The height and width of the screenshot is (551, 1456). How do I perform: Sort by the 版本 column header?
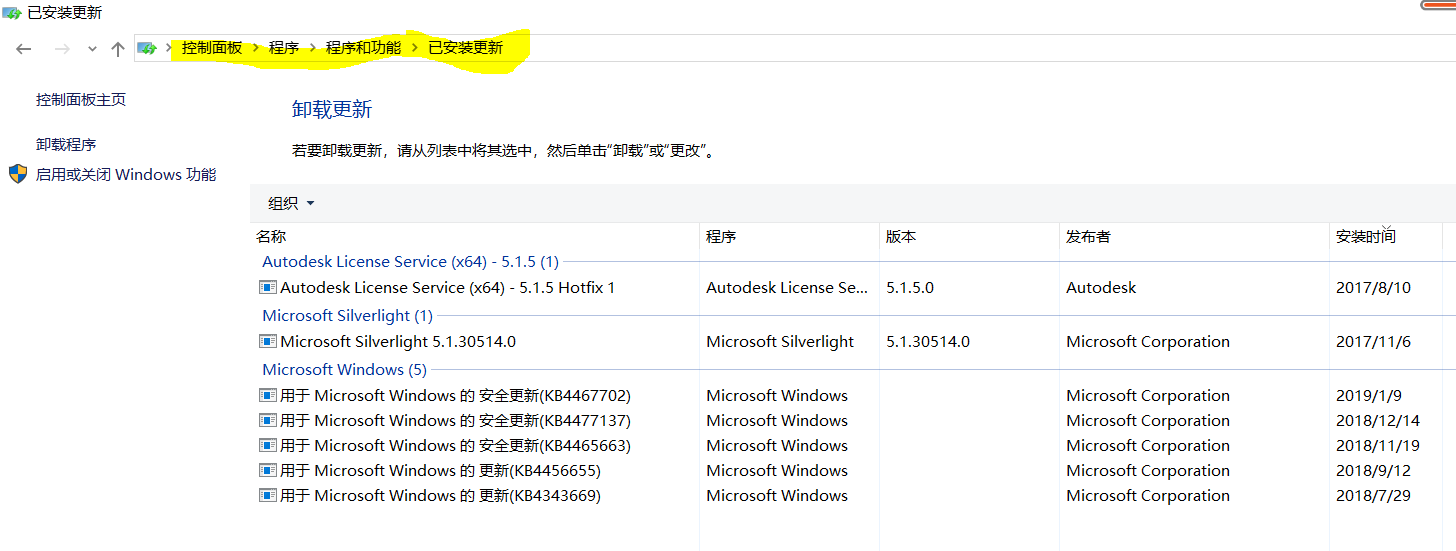coord(969,237)
